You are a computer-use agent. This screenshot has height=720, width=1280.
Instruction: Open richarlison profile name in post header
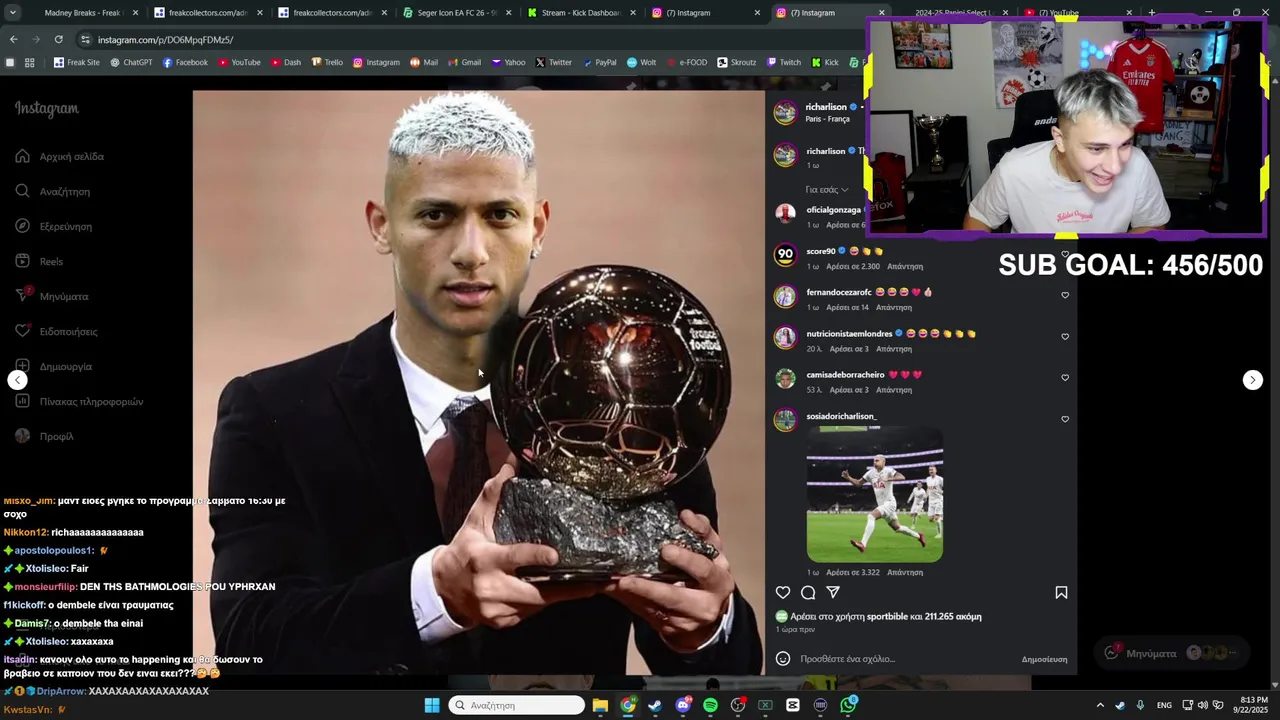pyautogui.click(x=826, y=107)
